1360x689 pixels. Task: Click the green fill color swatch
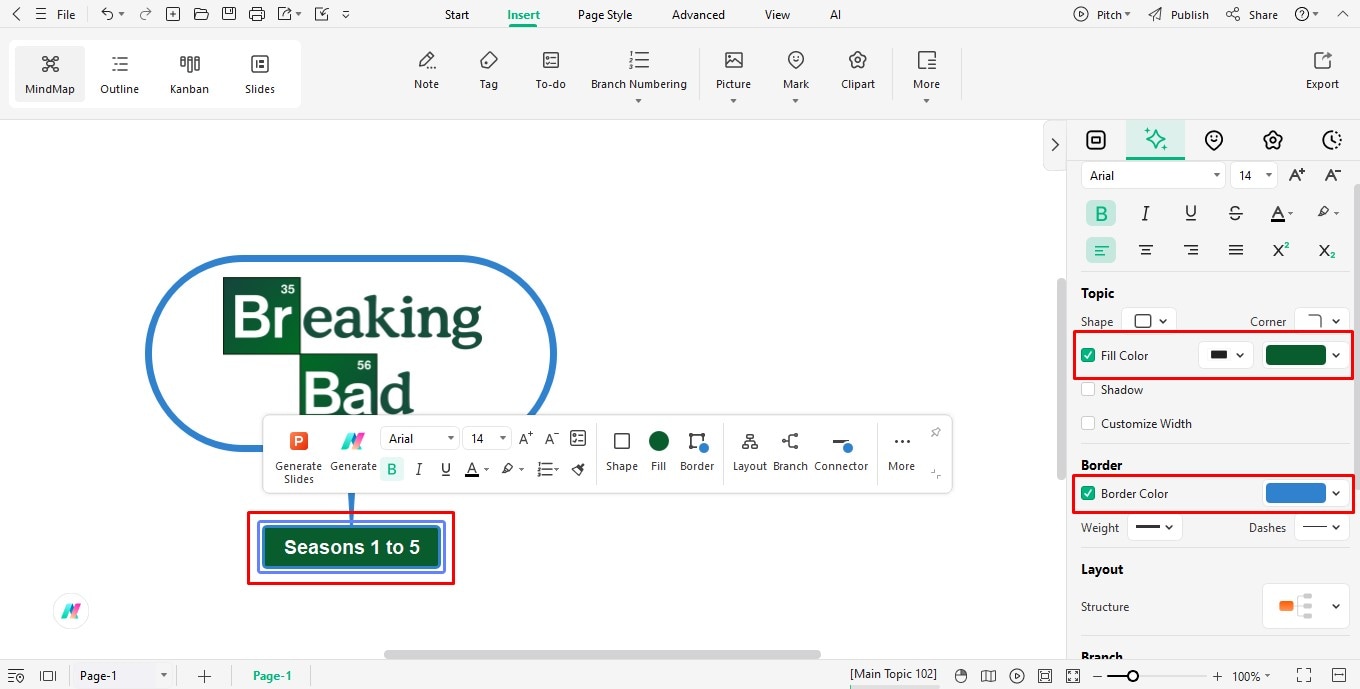coord(1295,355)
